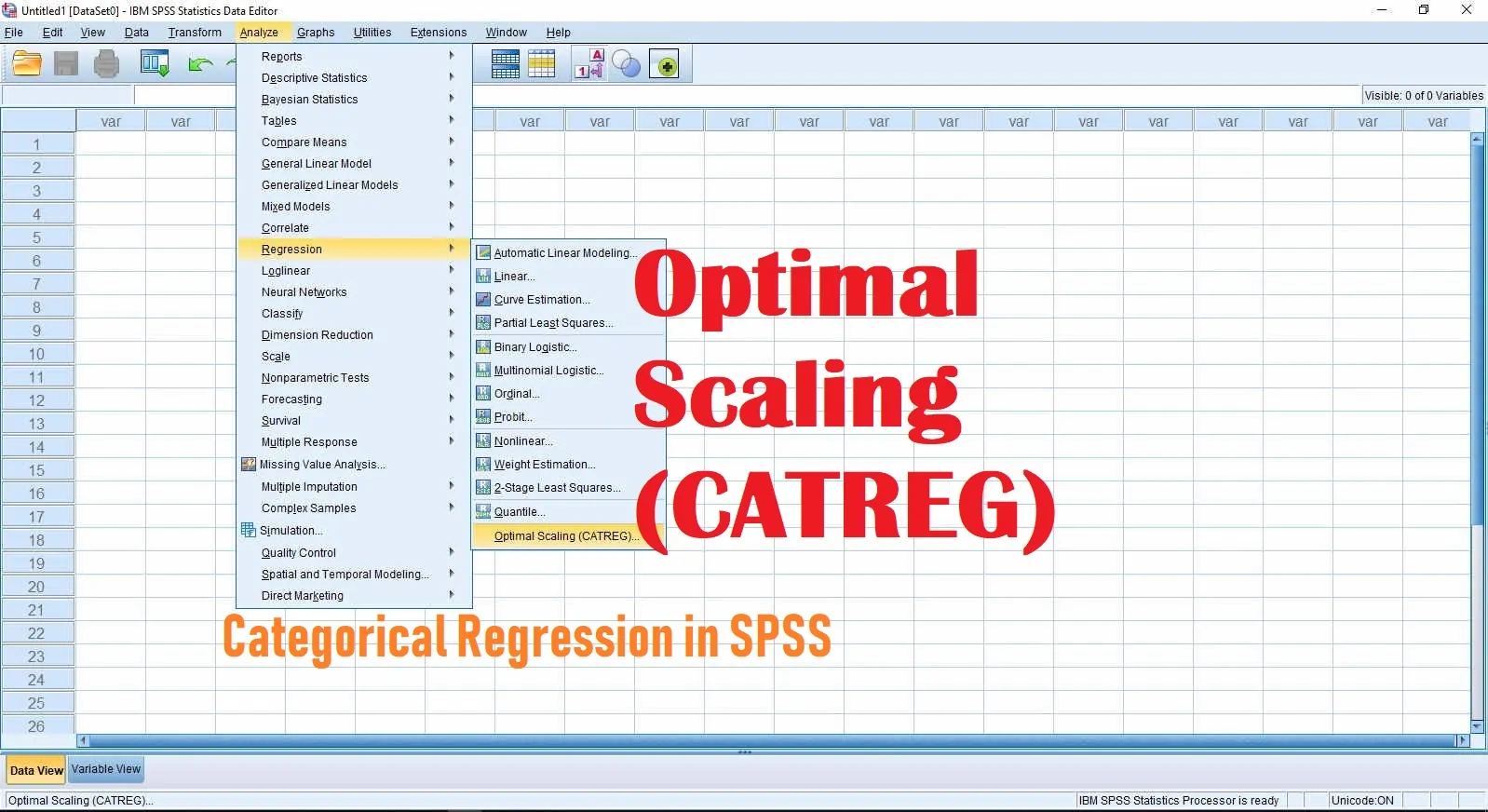
Task: Click the vertical scrollbar down arrow
Action: point(1477,726)
